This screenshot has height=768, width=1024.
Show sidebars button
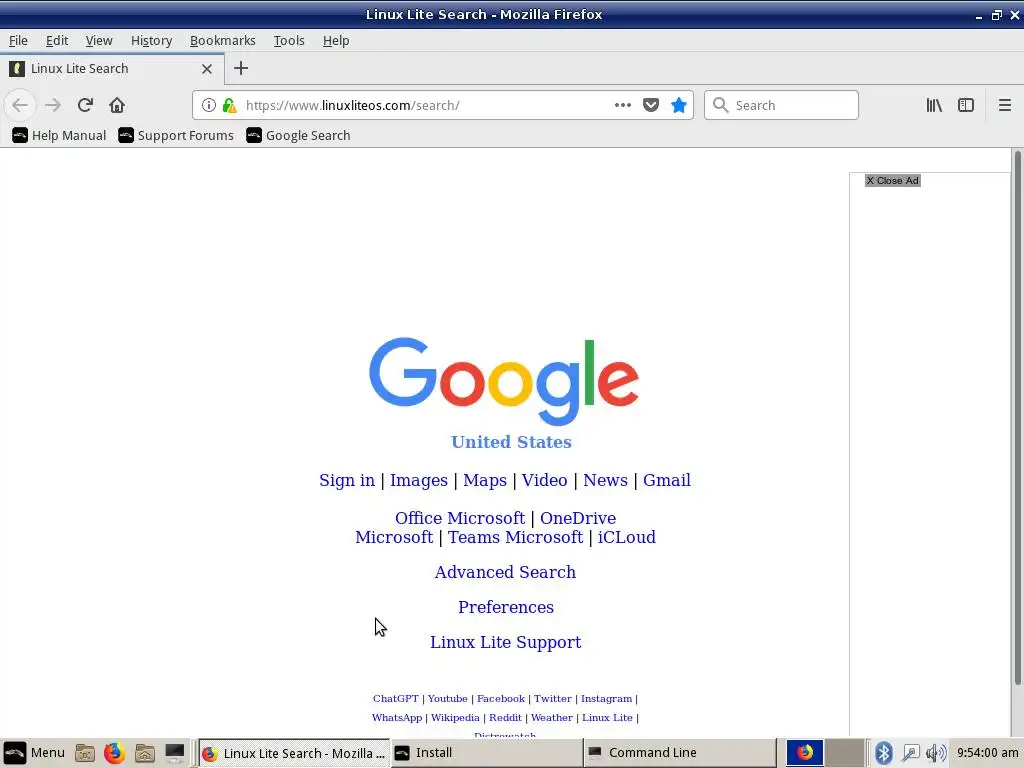[966, 105]
